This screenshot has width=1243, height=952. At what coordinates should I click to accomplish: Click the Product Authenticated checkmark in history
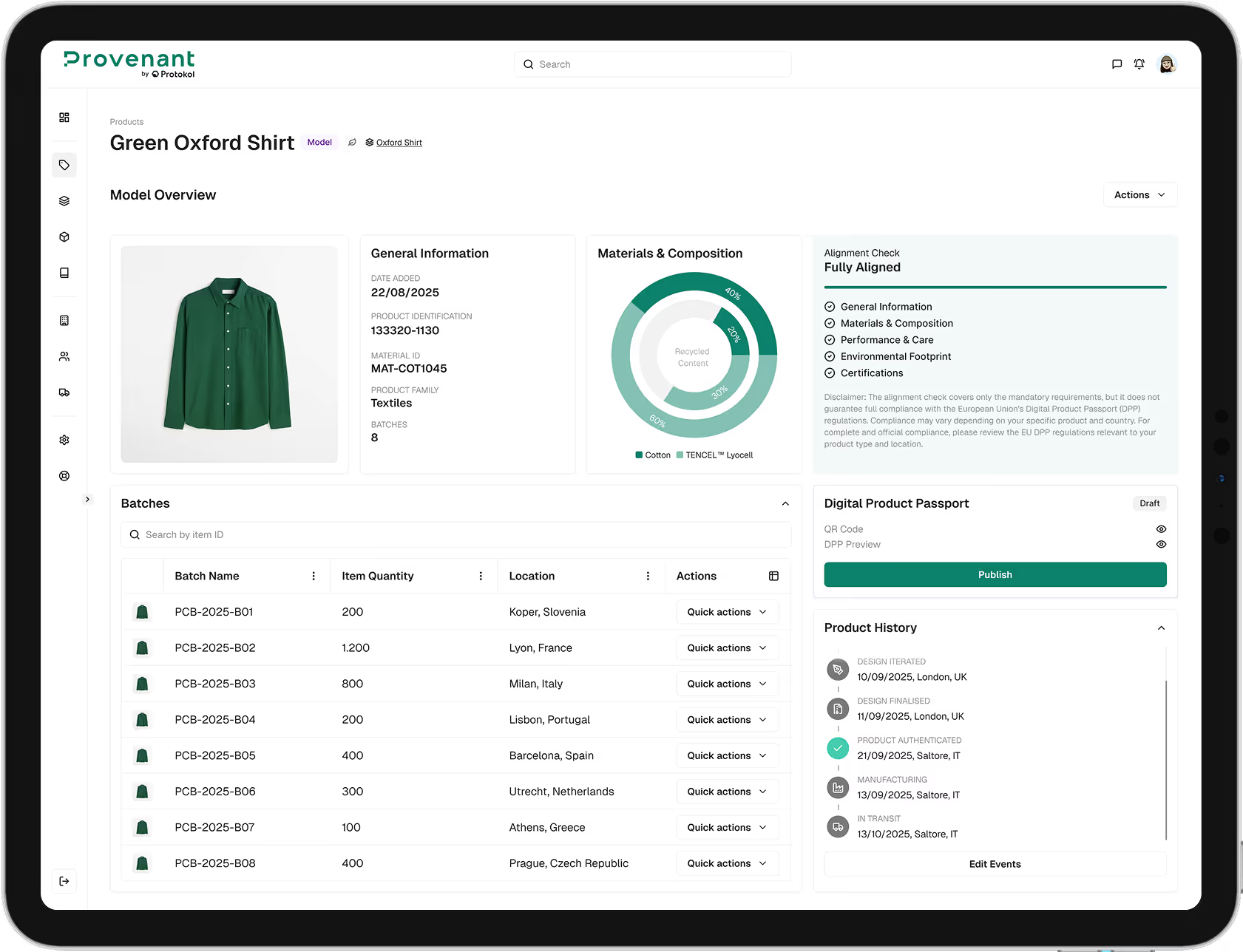(837, 748)
